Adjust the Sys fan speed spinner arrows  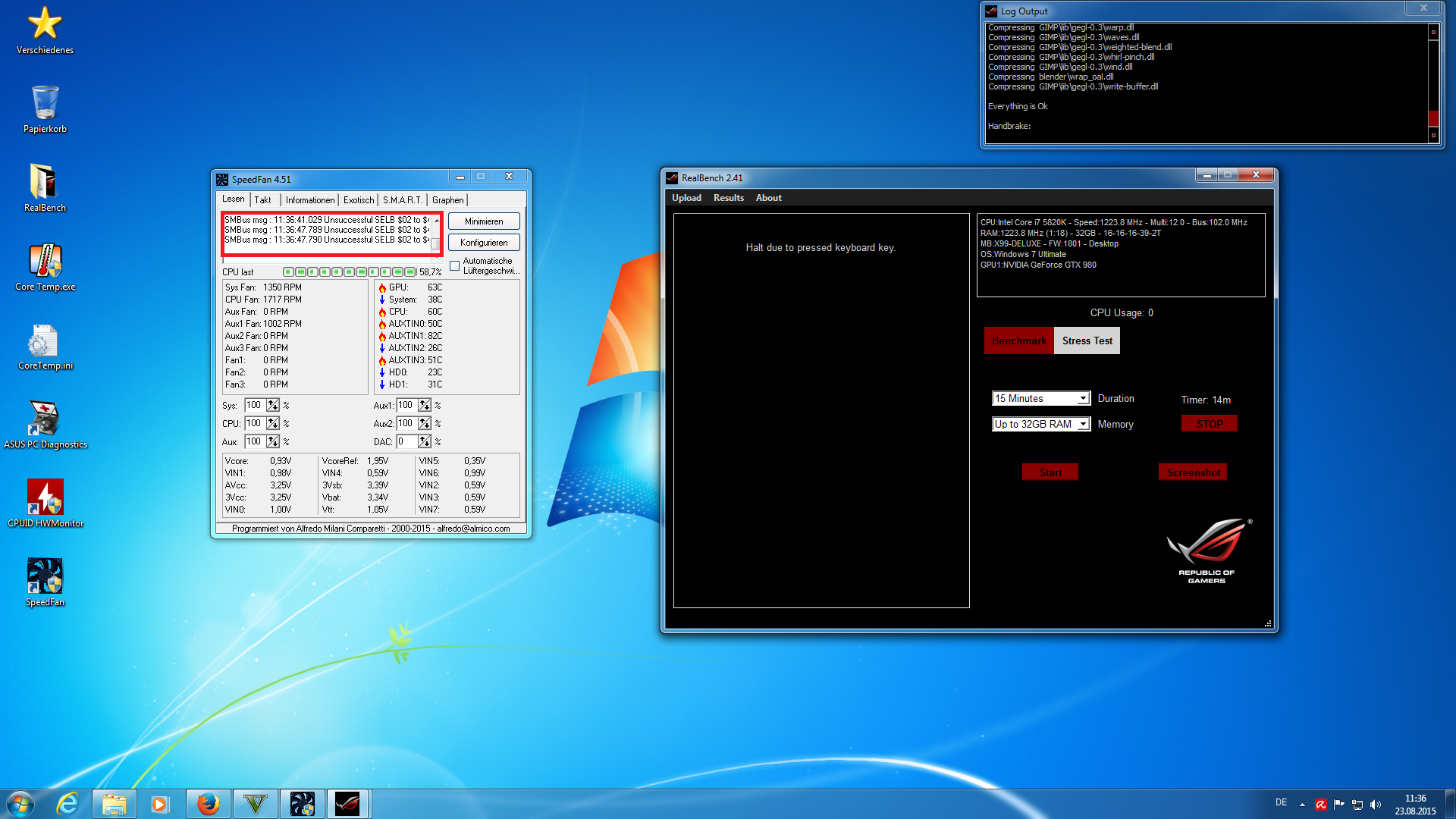pyautogui.click(x=273, y=406)
